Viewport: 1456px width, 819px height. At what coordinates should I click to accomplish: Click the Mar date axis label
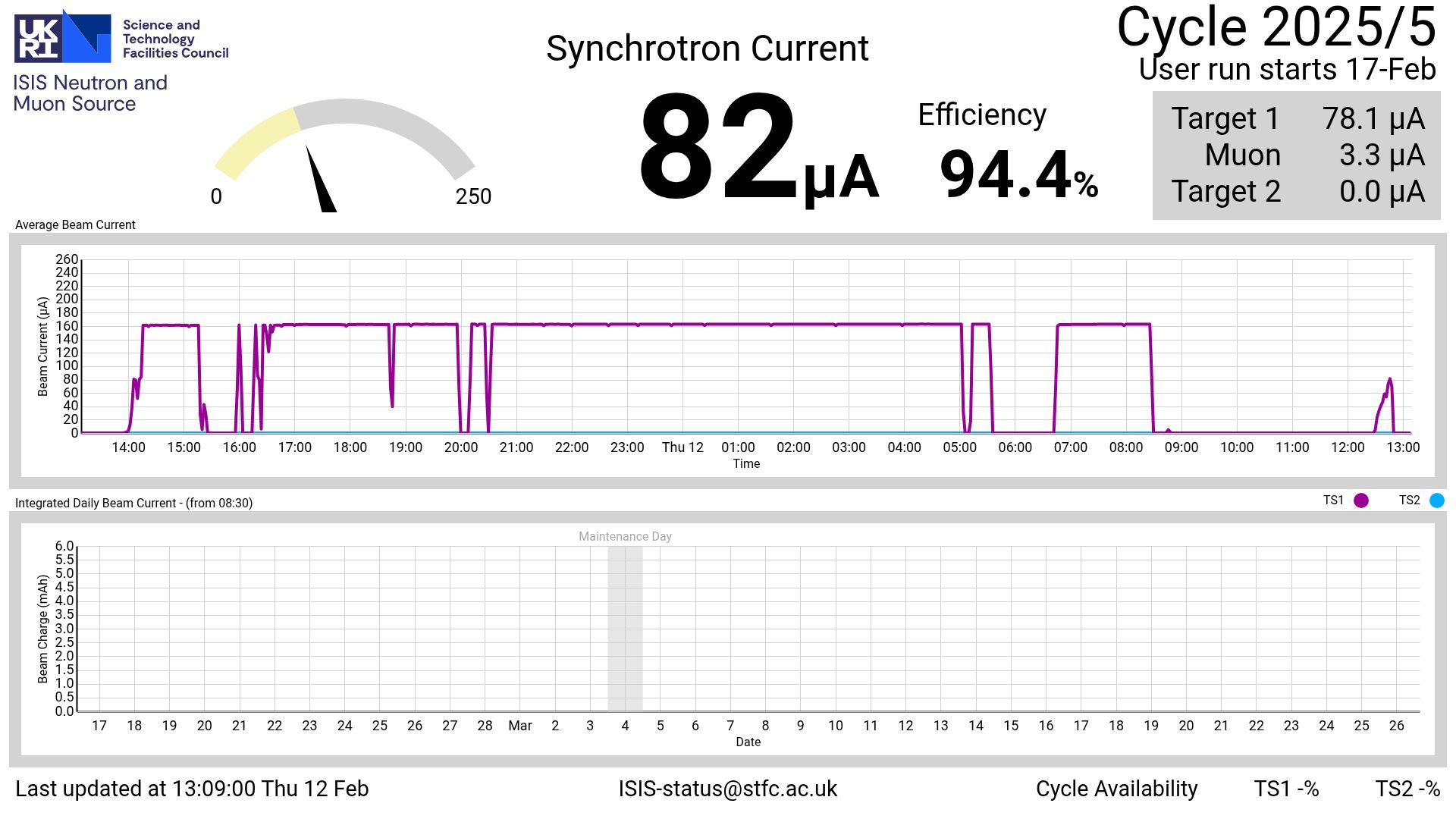coord(519,726)
